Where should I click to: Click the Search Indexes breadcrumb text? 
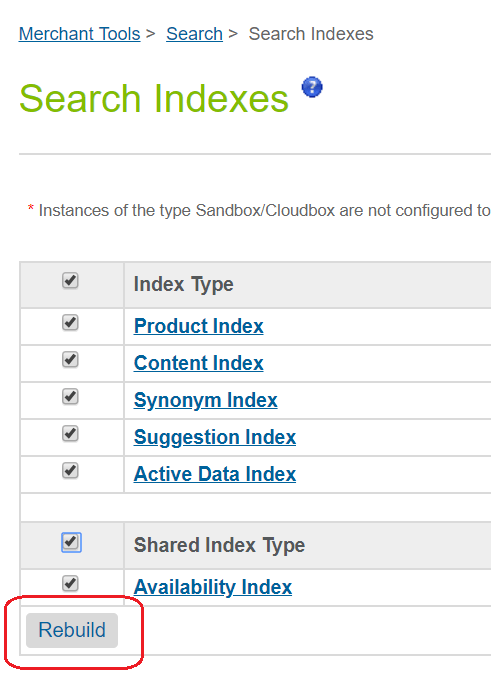pyautogui.click(x=311, y=33)
